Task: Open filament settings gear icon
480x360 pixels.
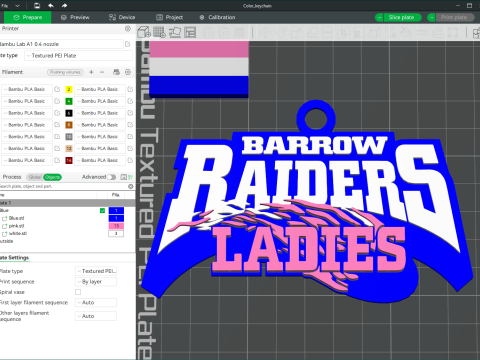Action: point(128,72)
